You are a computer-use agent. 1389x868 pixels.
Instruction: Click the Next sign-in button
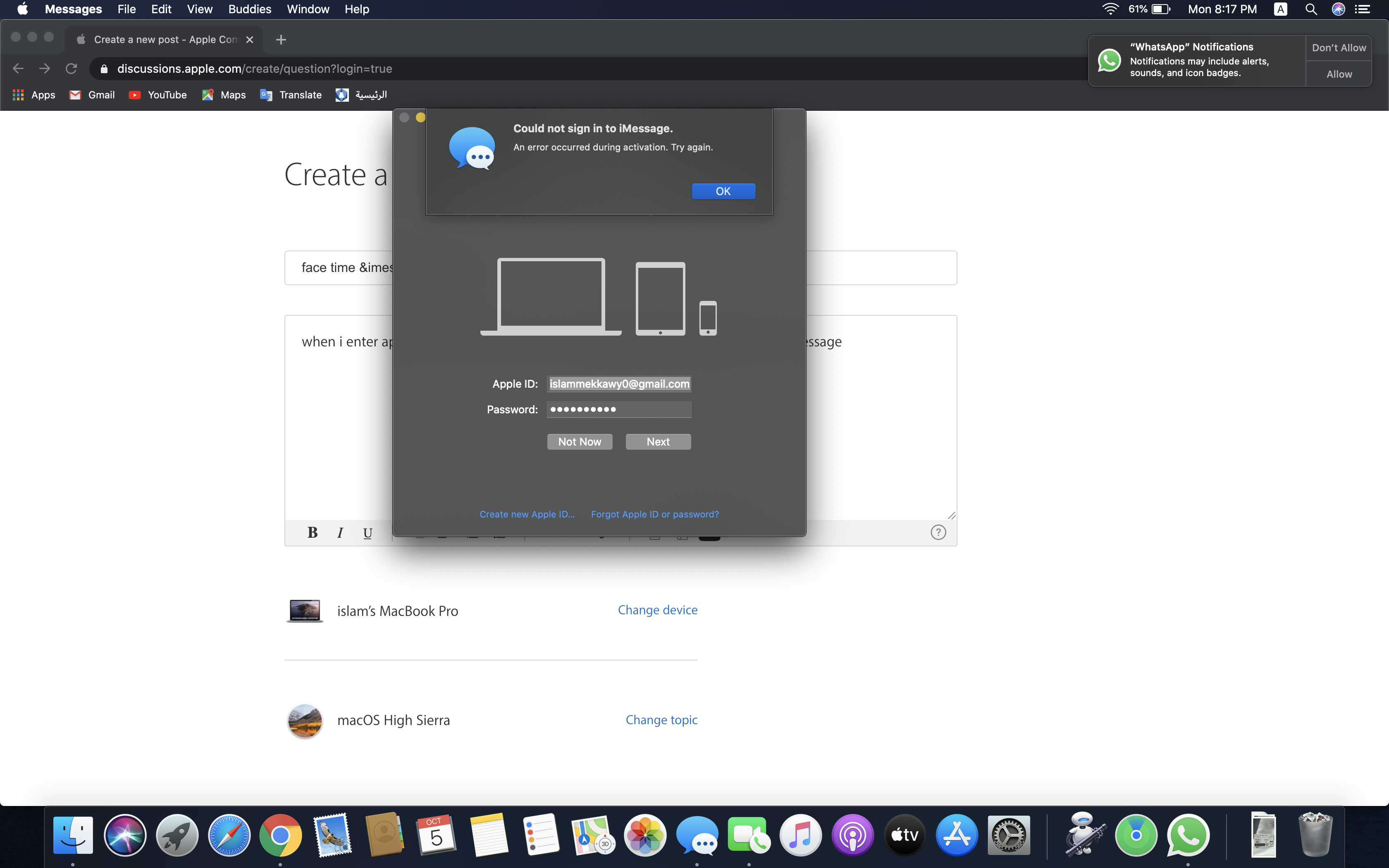(x=658, y=441)
